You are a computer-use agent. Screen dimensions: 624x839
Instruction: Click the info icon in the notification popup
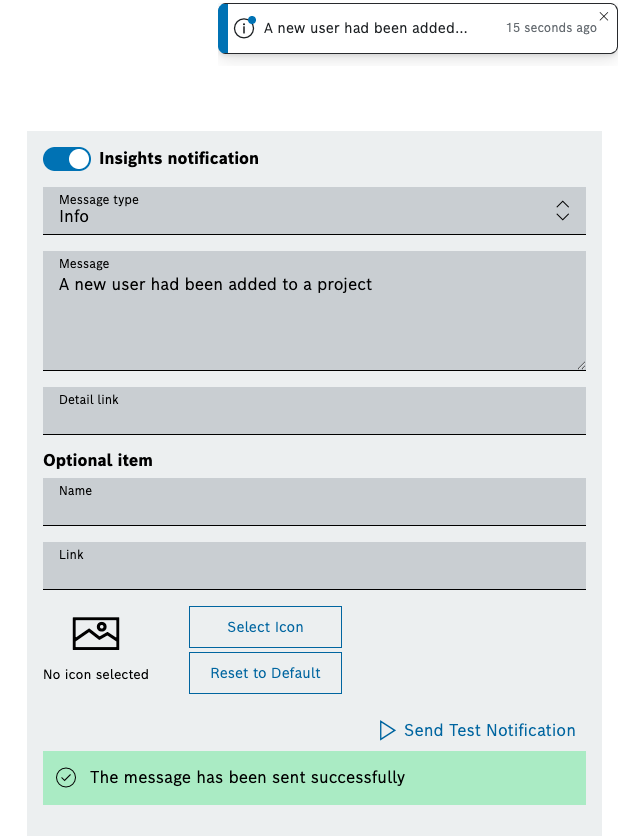pos(244,29)
